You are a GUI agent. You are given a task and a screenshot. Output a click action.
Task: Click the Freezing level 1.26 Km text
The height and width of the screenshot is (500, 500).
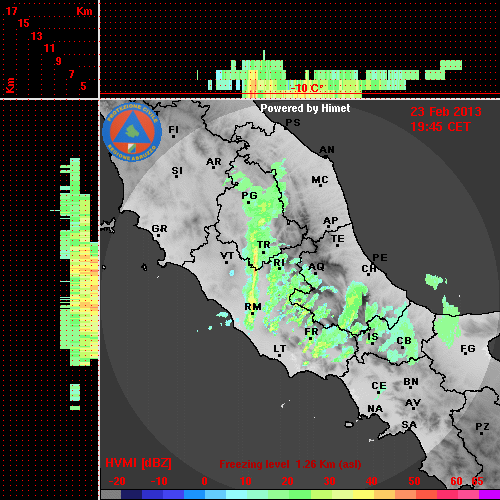click(x=290, y=464)
